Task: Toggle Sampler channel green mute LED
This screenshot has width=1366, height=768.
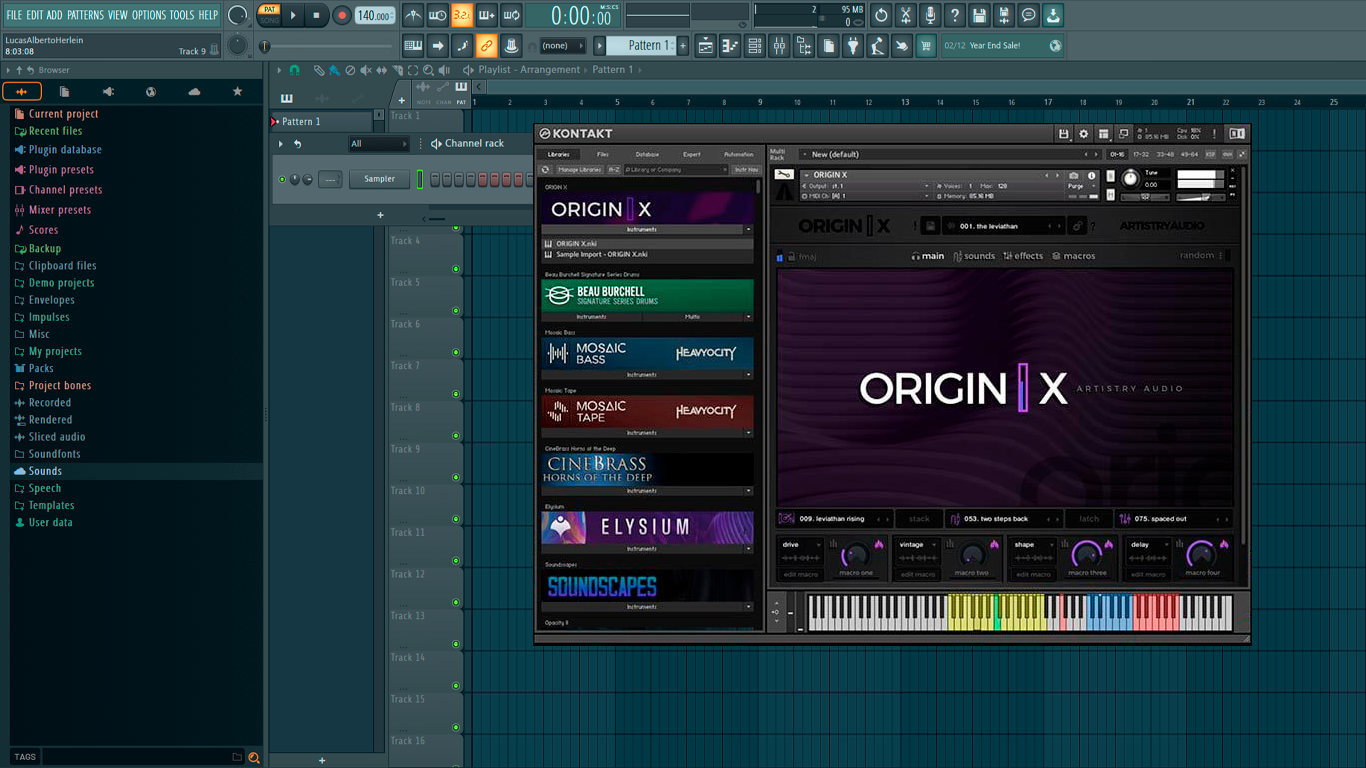Action: click(282, 179)
